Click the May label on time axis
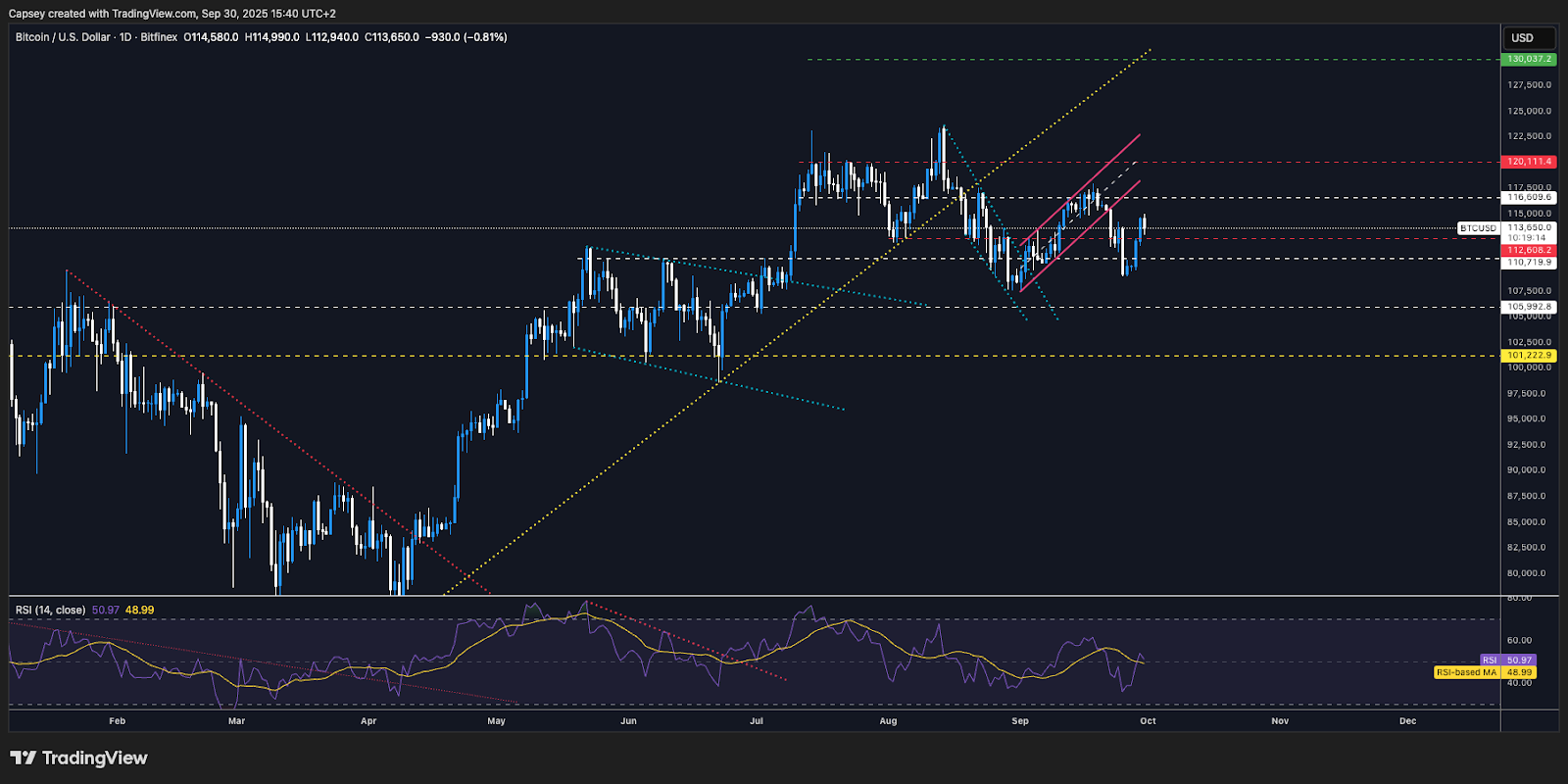The width and height of the screenshot is (1568, 784). [497, 721]
